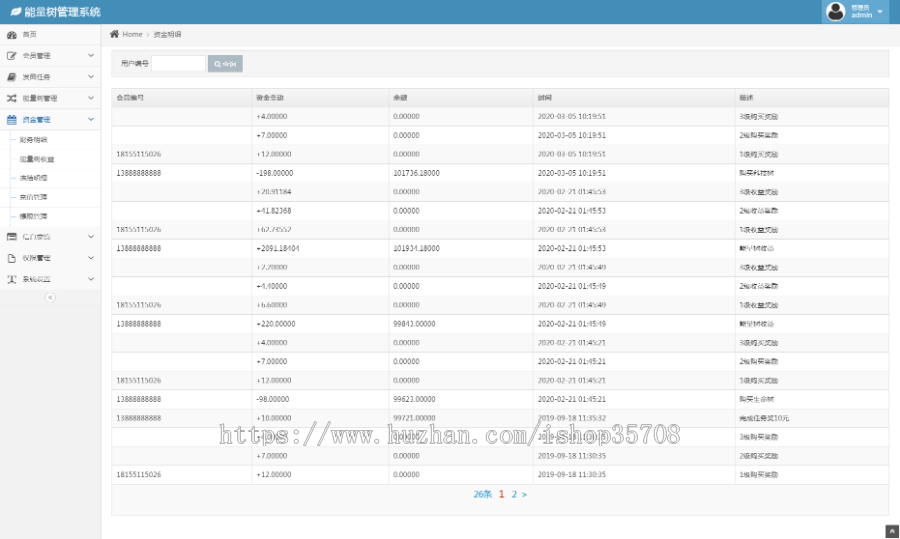Expand the 发布任务 chevron
Screen dimensions: 900x539
tap(91, 76)
